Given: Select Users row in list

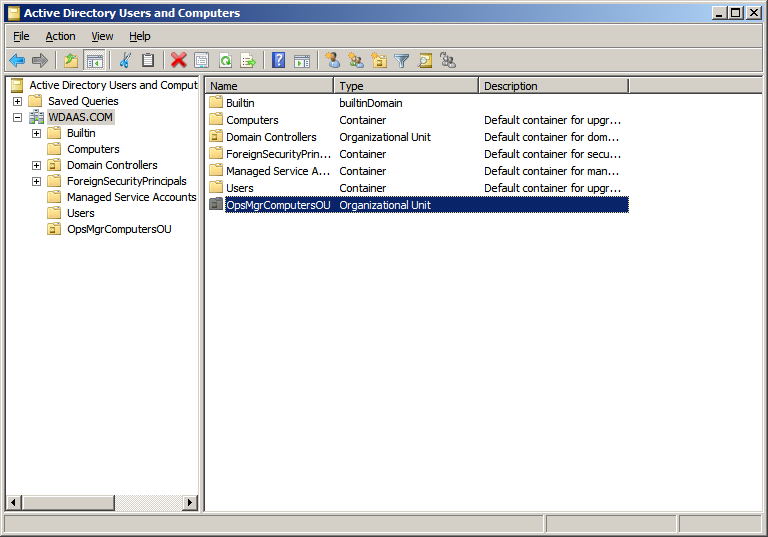Looking at the screenshot, I should point(418,188).
